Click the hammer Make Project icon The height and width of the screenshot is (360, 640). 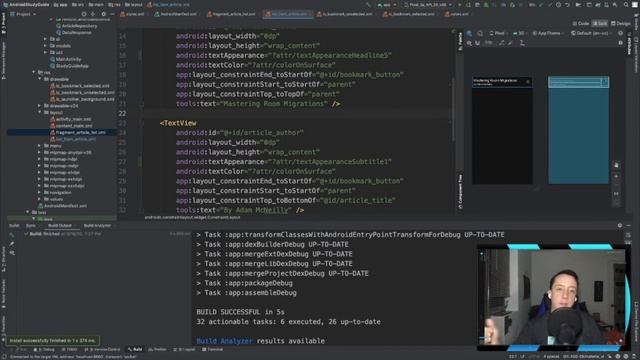(x=369, y=5)
